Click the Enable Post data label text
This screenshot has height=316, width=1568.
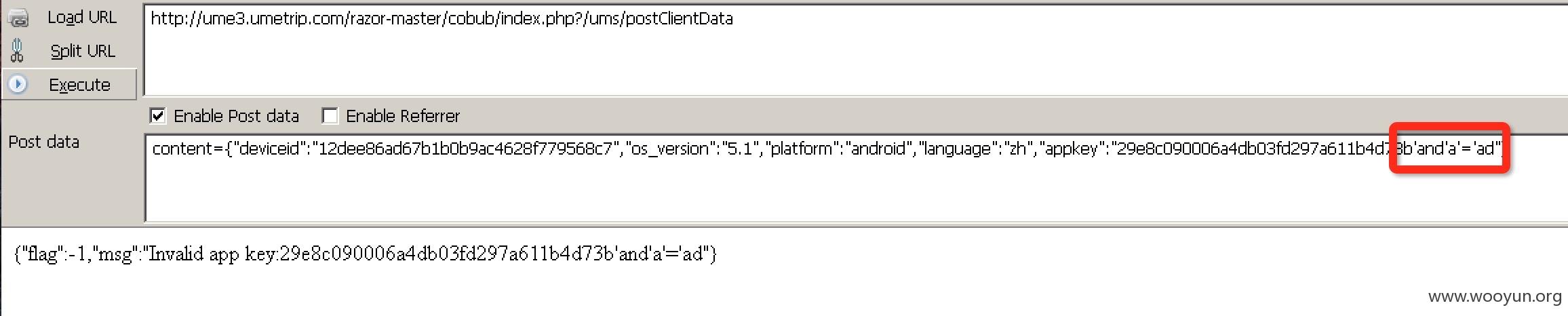[236, 116]
